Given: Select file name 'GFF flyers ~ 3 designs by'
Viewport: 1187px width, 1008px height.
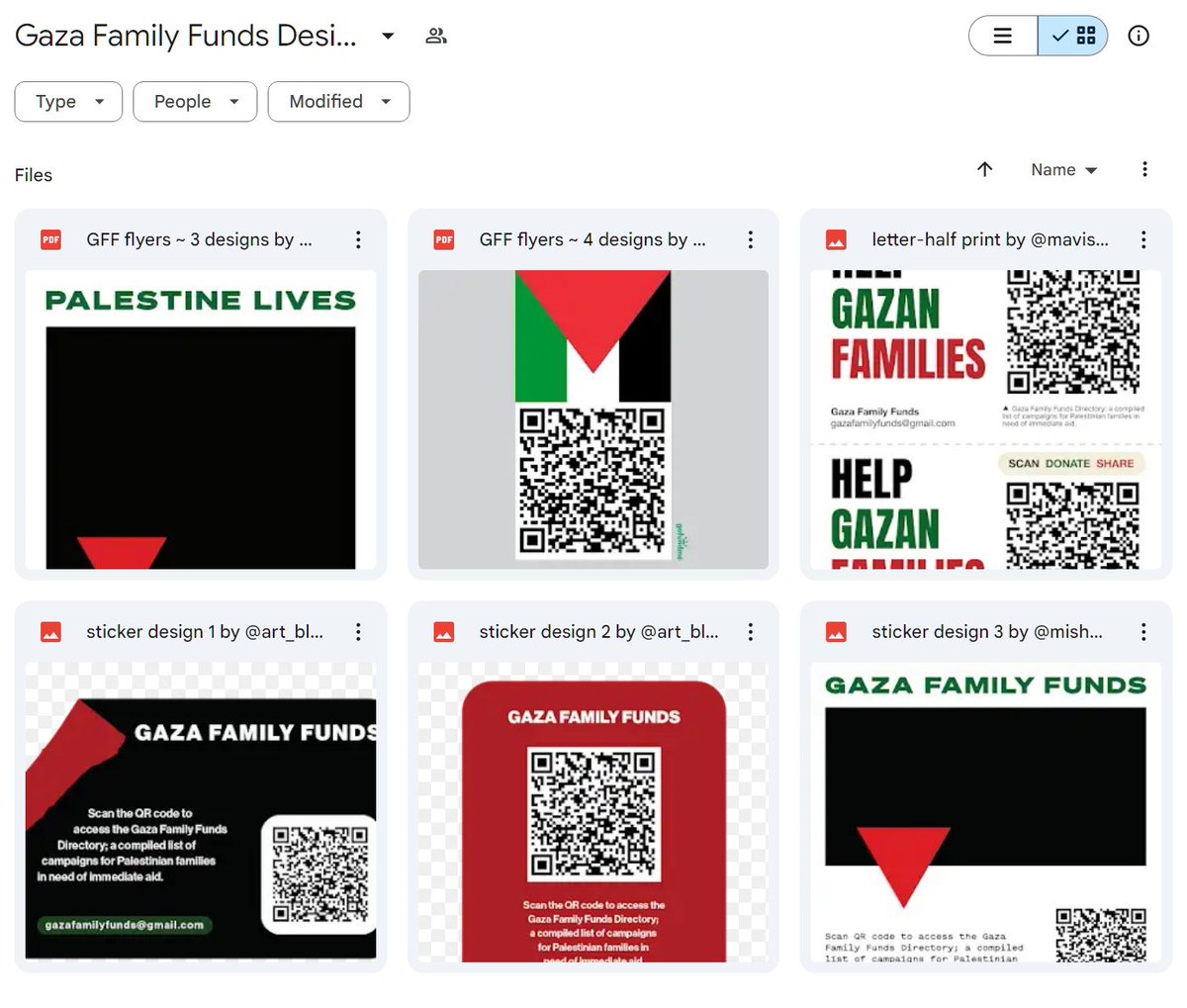Looking at the screenshot, I should (199, 239).
